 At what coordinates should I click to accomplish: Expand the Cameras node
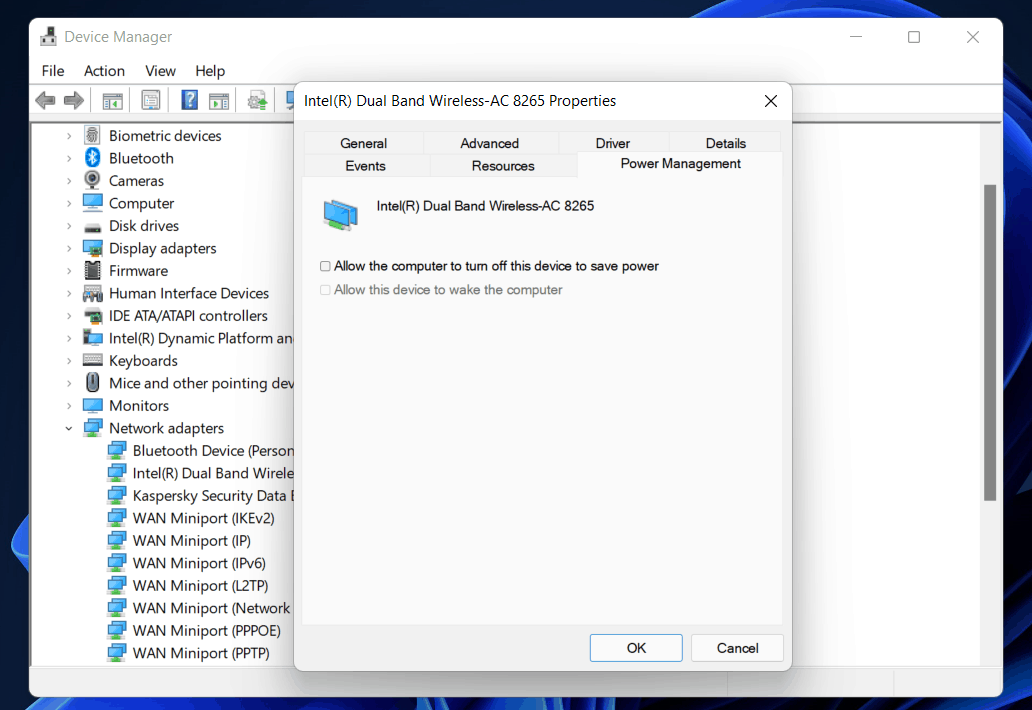coord(69,180)
